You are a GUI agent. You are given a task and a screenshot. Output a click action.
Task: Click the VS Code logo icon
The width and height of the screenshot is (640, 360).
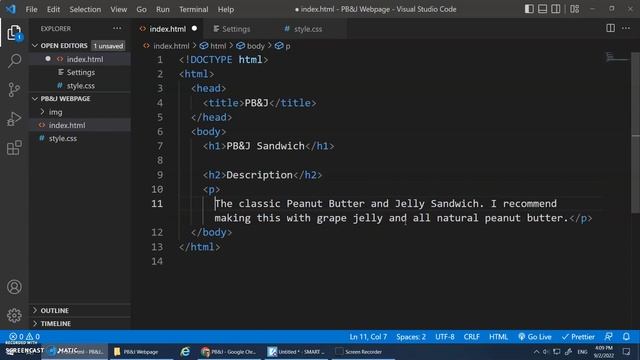pos(11,9)
